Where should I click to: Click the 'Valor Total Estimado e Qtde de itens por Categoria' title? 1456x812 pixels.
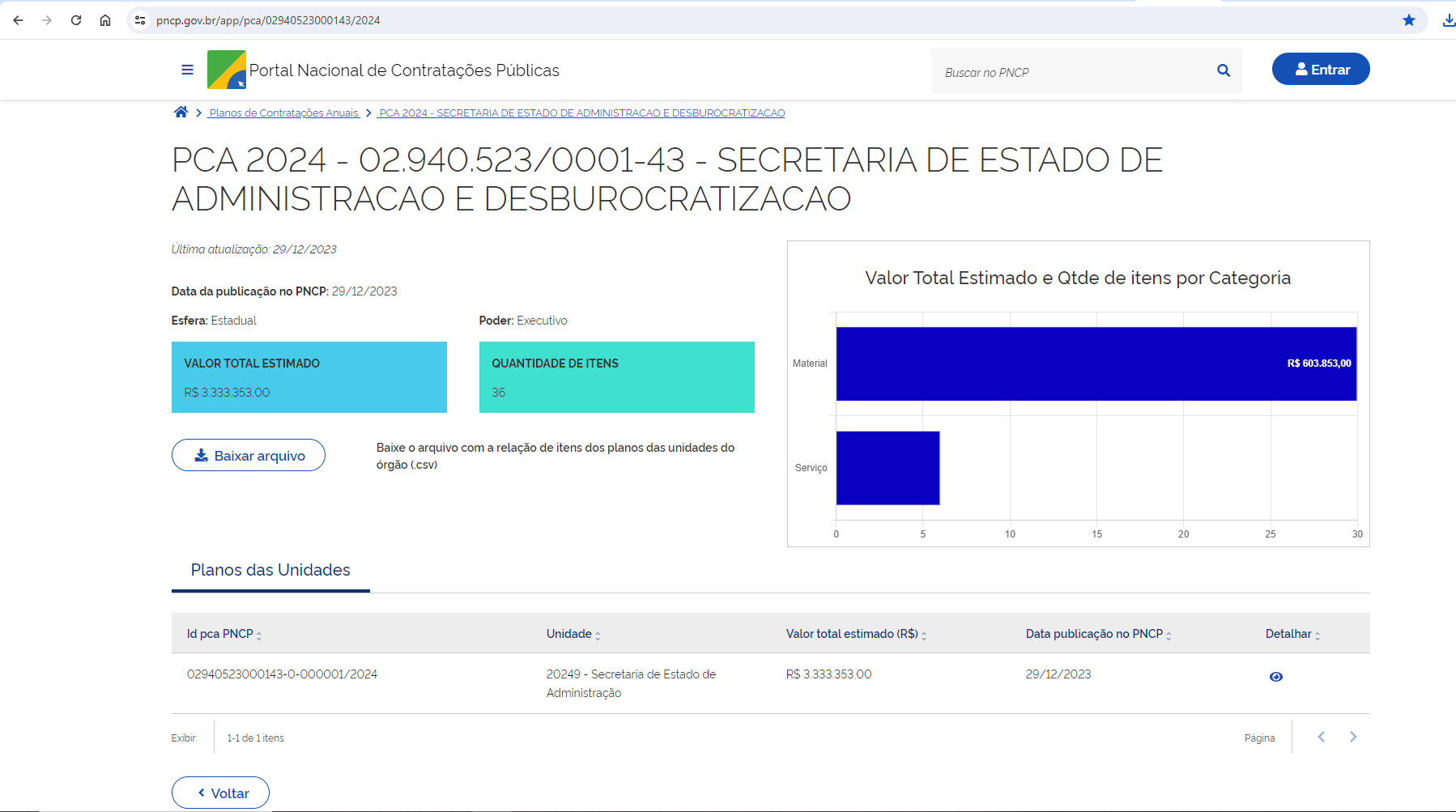(1078, 278)
